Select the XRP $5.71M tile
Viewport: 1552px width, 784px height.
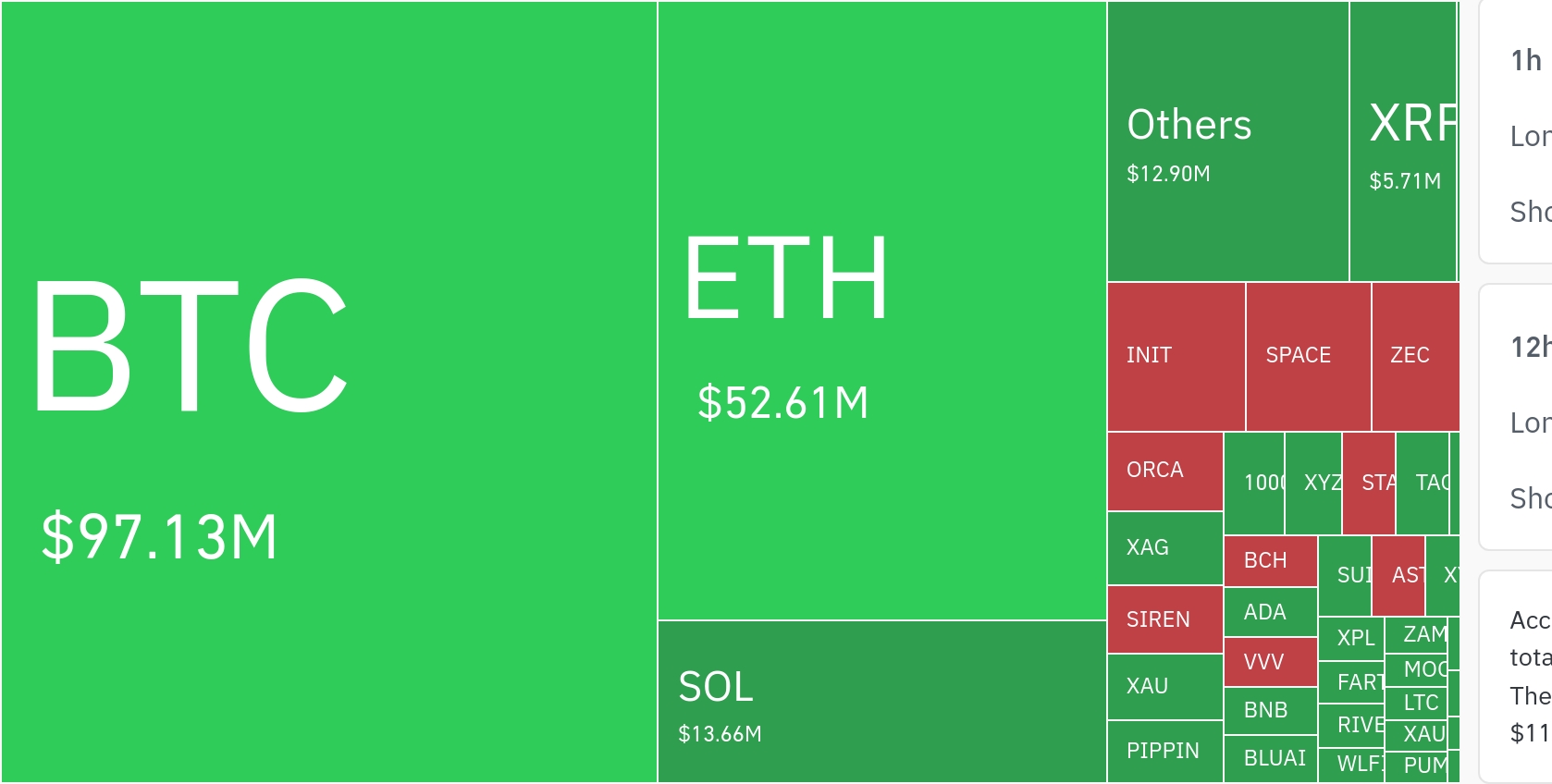pos(1403,141)
